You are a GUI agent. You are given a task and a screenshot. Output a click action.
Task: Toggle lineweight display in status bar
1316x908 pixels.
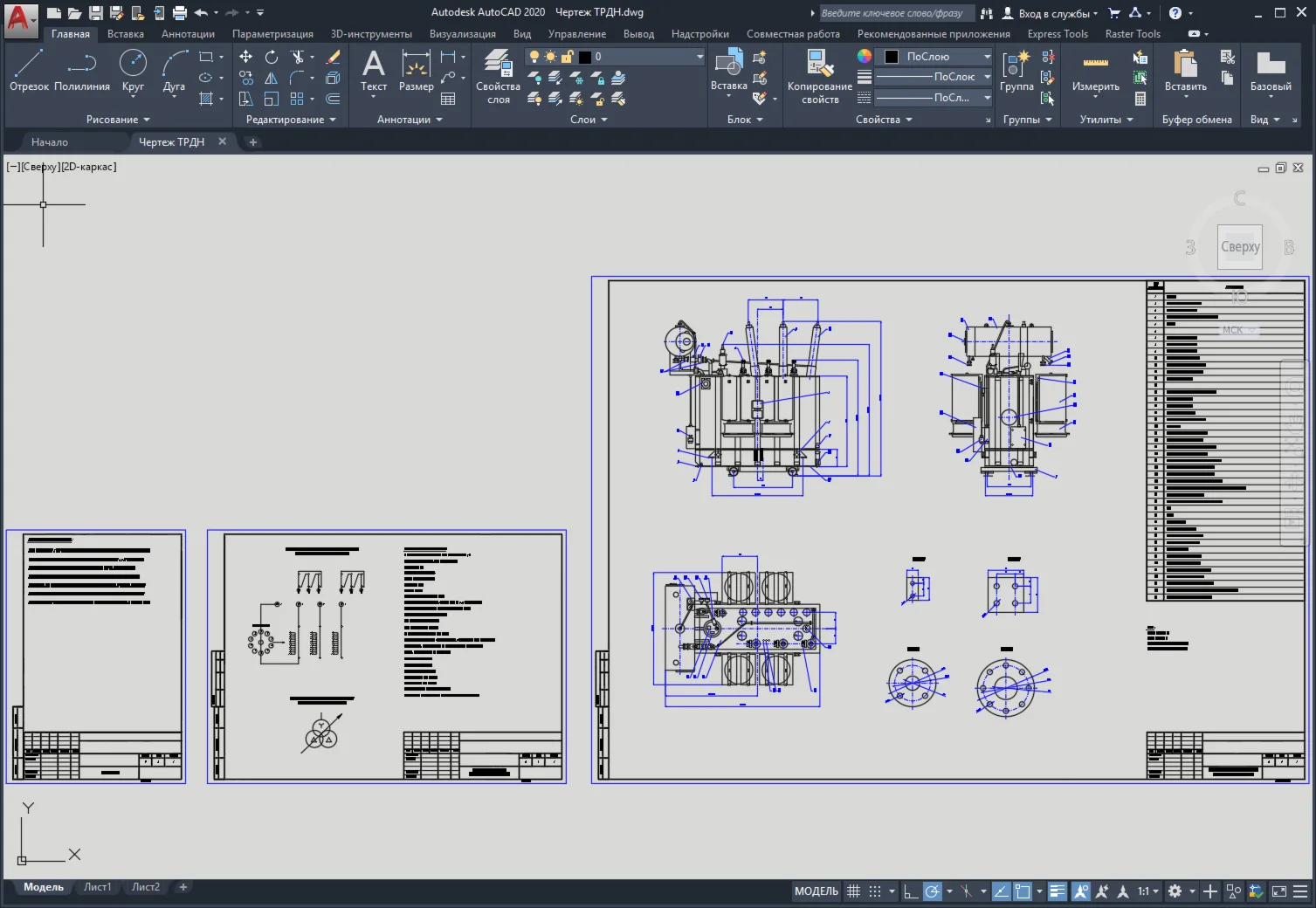(x=1058, y=891)
